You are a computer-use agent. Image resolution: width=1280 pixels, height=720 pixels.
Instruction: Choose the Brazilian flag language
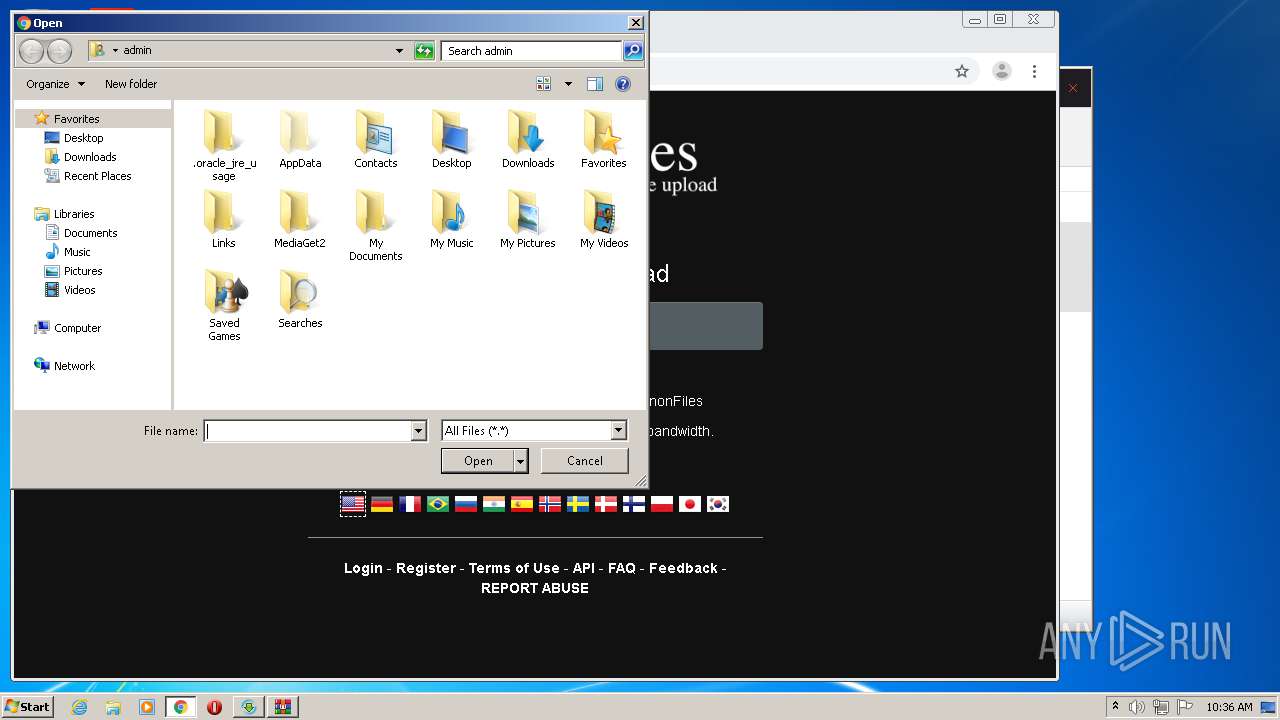click(438, 504)
